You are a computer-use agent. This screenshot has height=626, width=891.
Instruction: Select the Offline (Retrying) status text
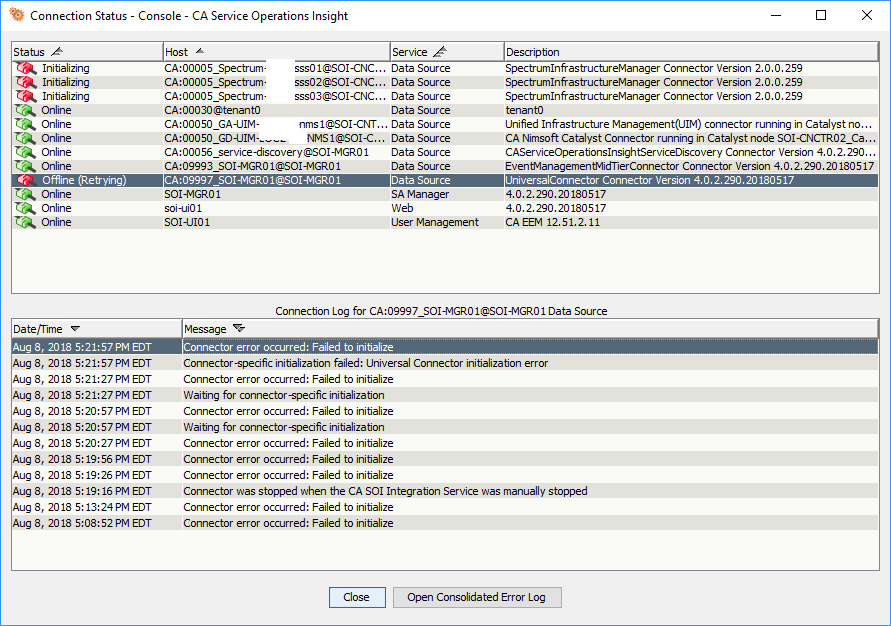pyautogui.click(x=84, y=180)
